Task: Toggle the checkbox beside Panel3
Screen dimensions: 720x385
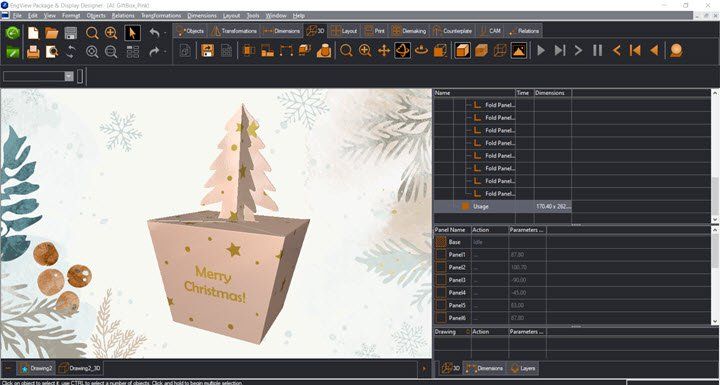Action: pos(441,280)
